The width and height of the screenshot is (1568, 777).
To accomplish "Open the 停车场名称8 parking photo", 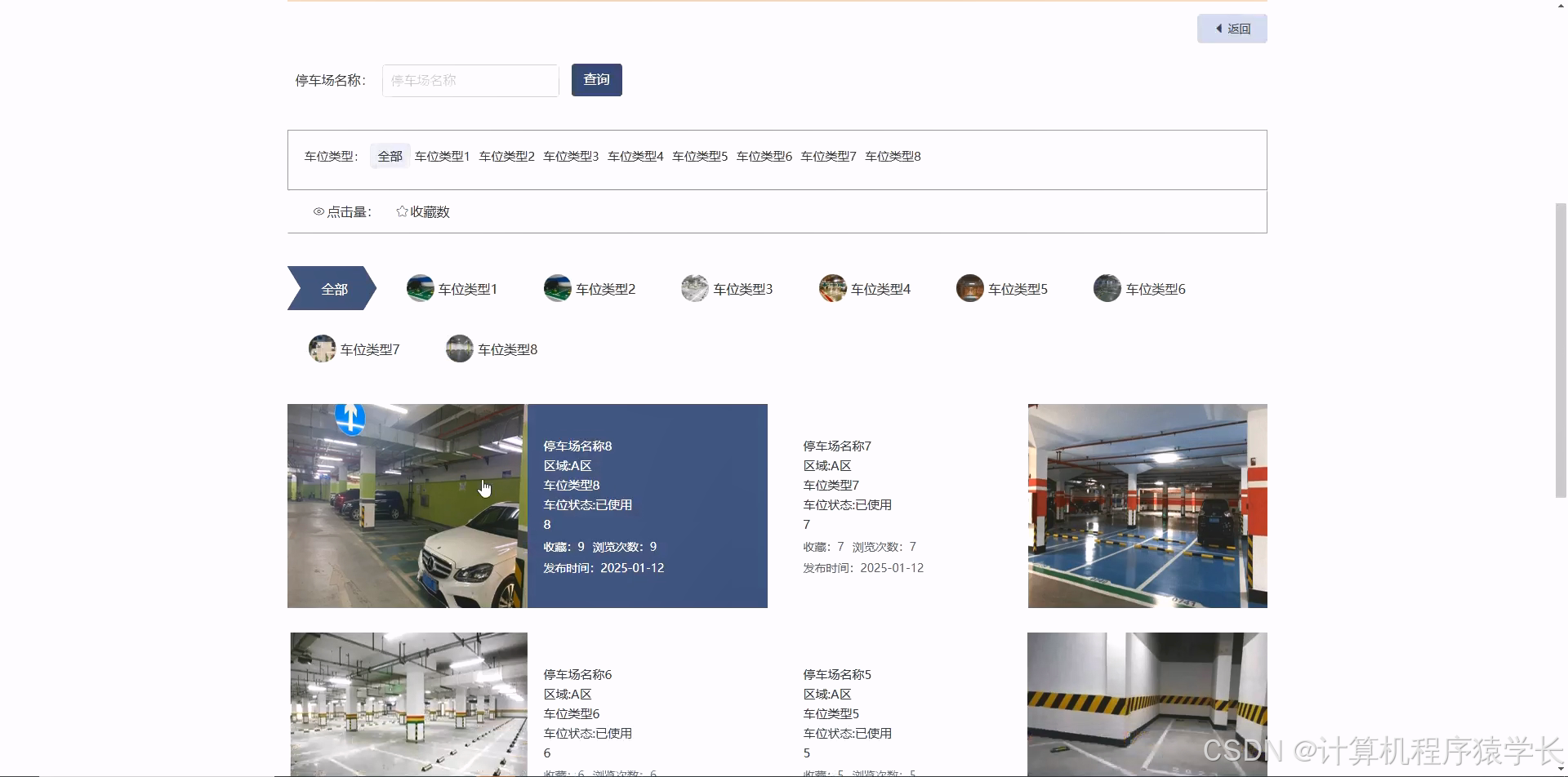I will click(x=408, y=506).
